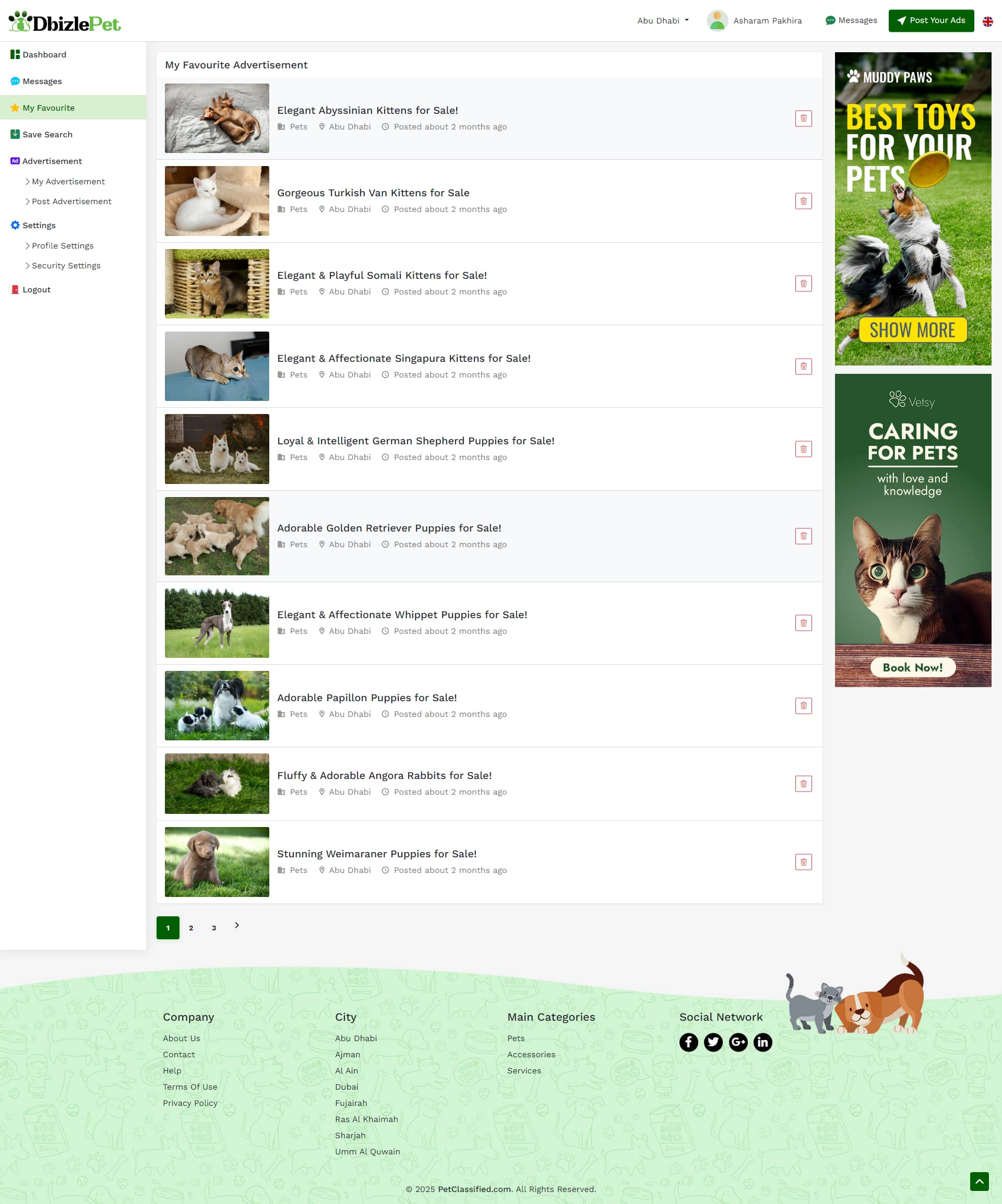Select Ras Al Khaimah footer city

[x=366, y=1119]
